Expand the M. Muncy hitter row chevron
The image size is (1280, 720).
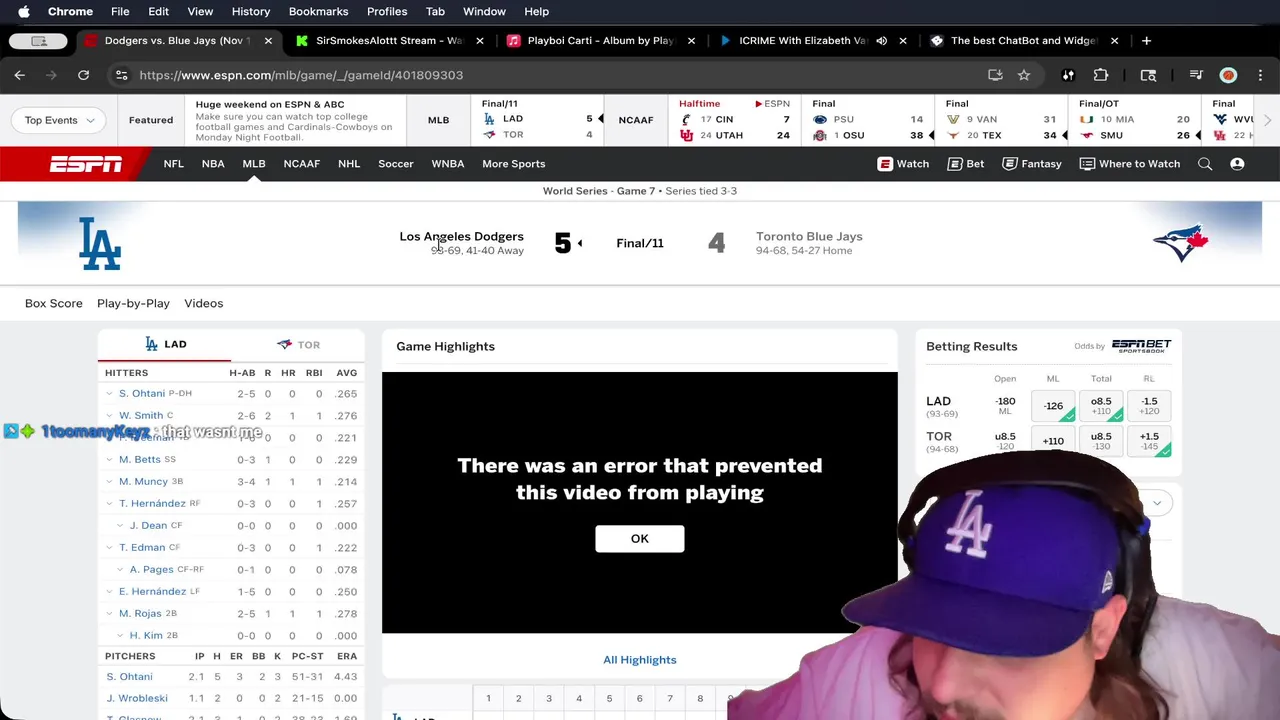[109, 482]
